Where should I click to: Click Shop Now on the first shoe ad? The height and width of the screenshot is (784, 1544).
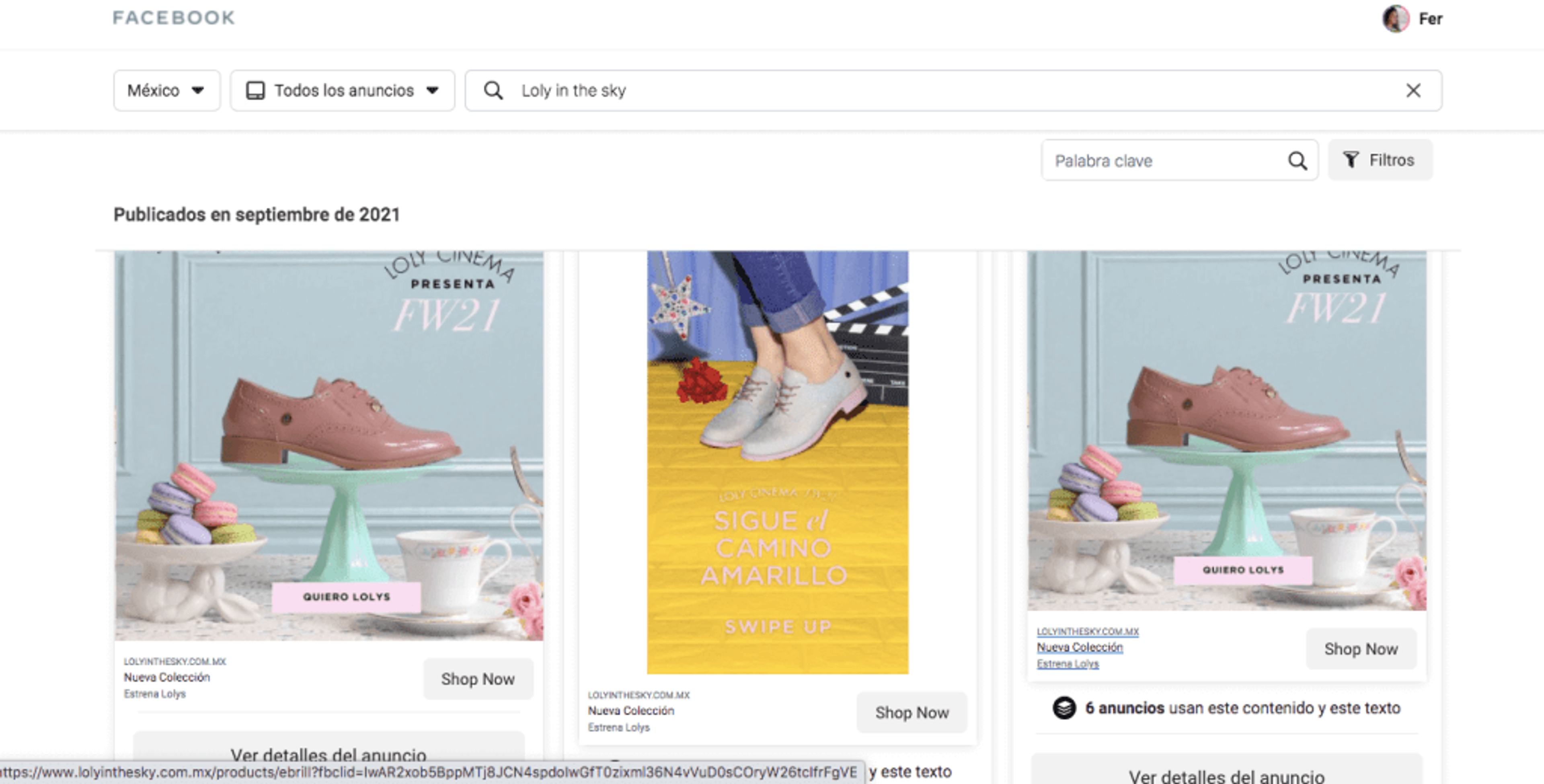tap(478, 679)
